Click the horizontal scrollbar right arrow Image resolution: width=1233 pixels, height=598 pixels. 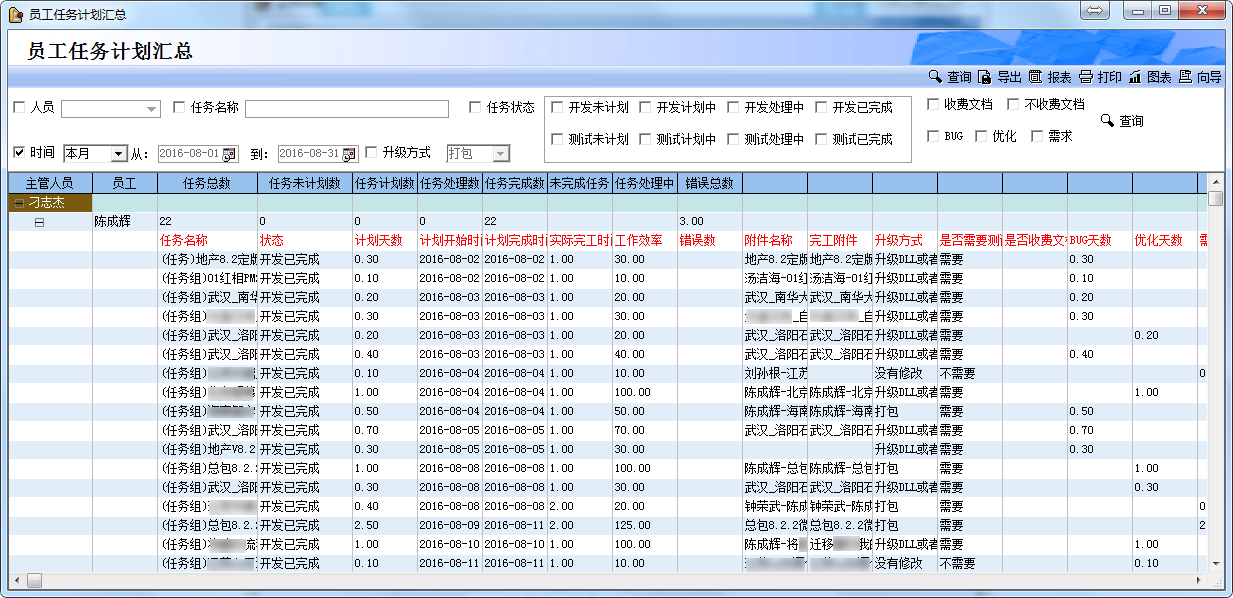[x=1199, y=580]
